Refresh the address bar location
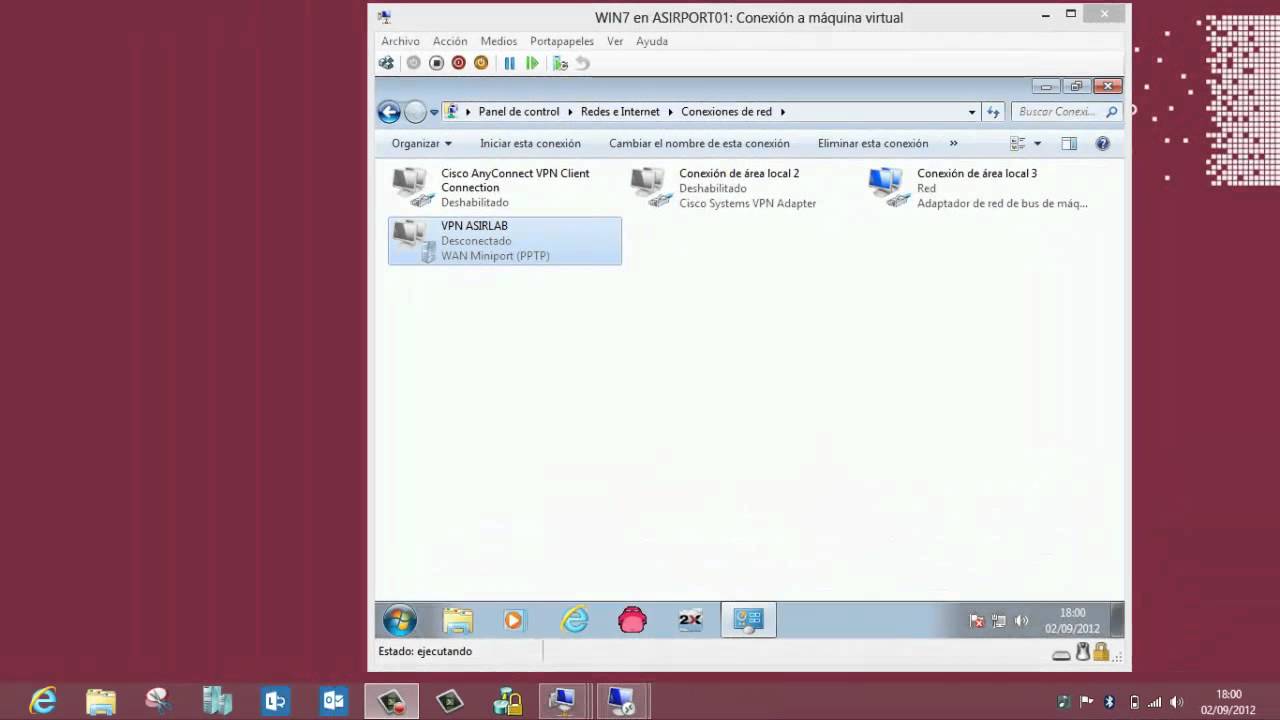Screen dimensions: 1280x720 (x=993, y=112)
